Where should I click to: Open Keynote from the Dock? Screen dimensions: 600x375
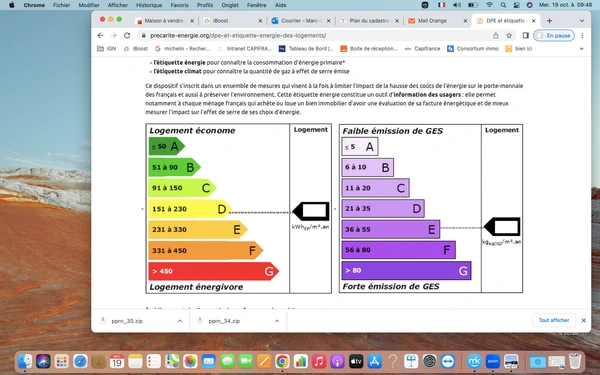411,361
